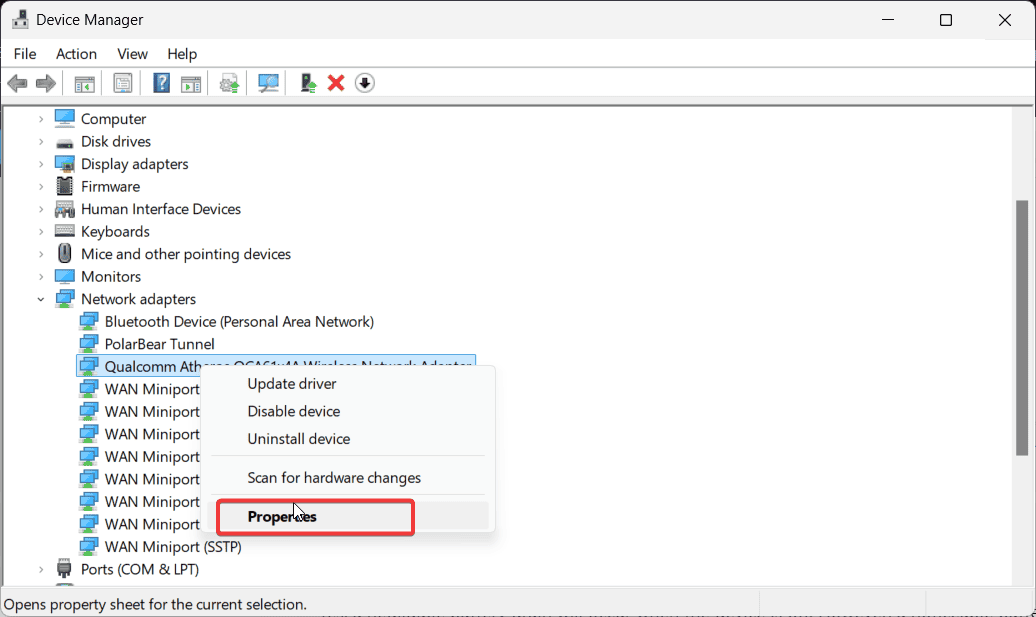The image size is (1036, 617).
Task: Open the Action menu
Action: click(x=76, y=54)
